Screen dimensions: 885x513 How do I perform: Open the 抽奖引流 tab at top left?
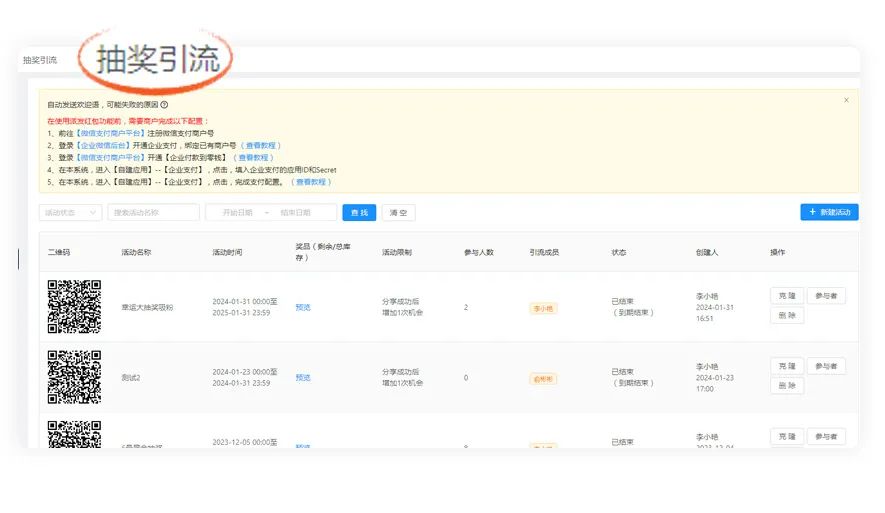tap(40, 60)
